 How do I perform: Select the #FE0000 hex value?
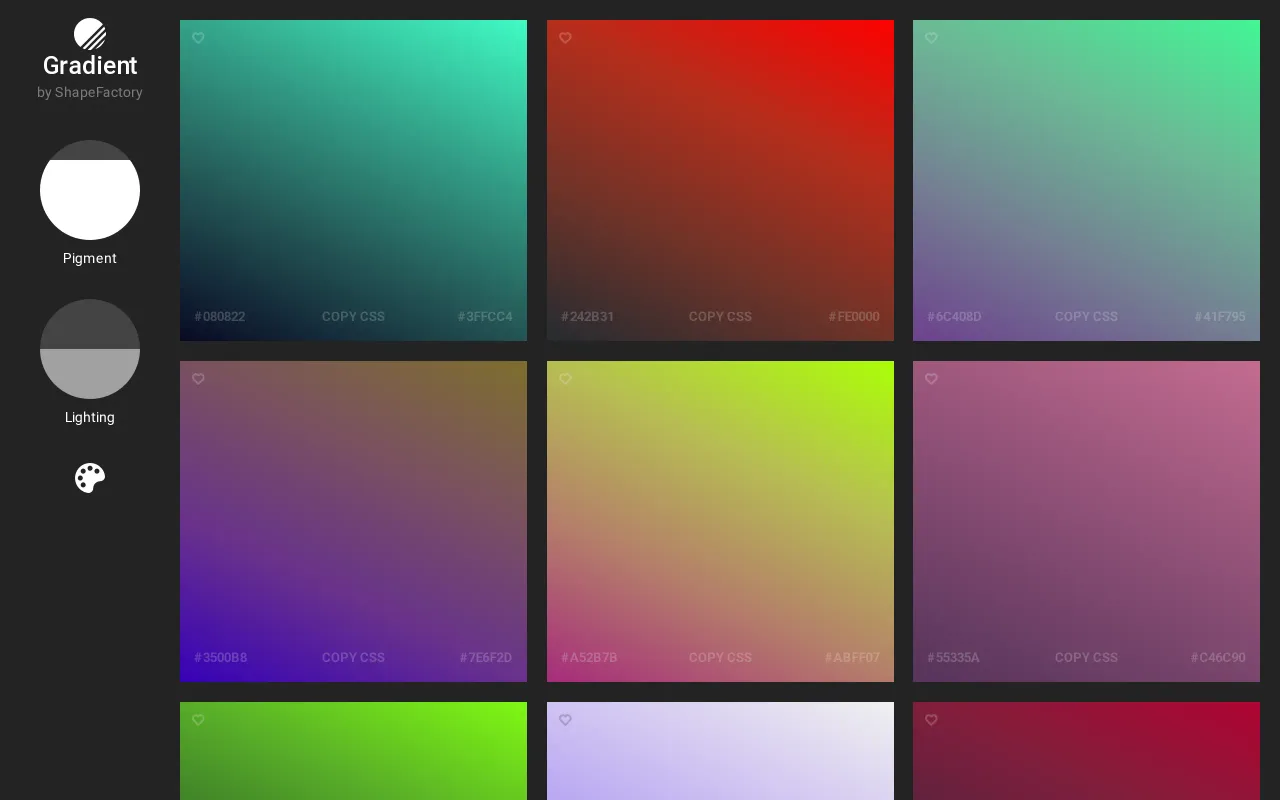(x=854, y=317)
